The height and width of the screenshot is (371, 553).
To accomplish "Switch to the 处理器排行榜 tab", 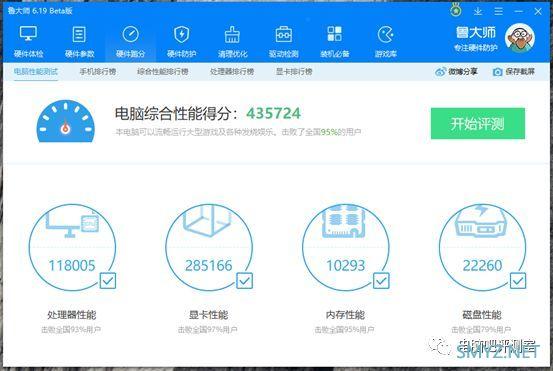I will point(232,72).
